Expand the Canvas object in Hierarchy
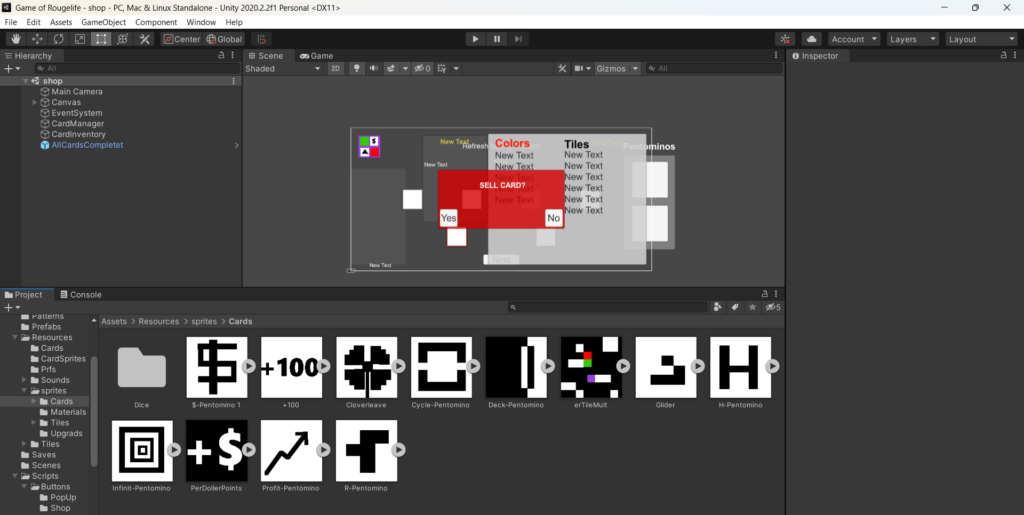The width and height of the screenshot is (1024, 515). (35, 102)
